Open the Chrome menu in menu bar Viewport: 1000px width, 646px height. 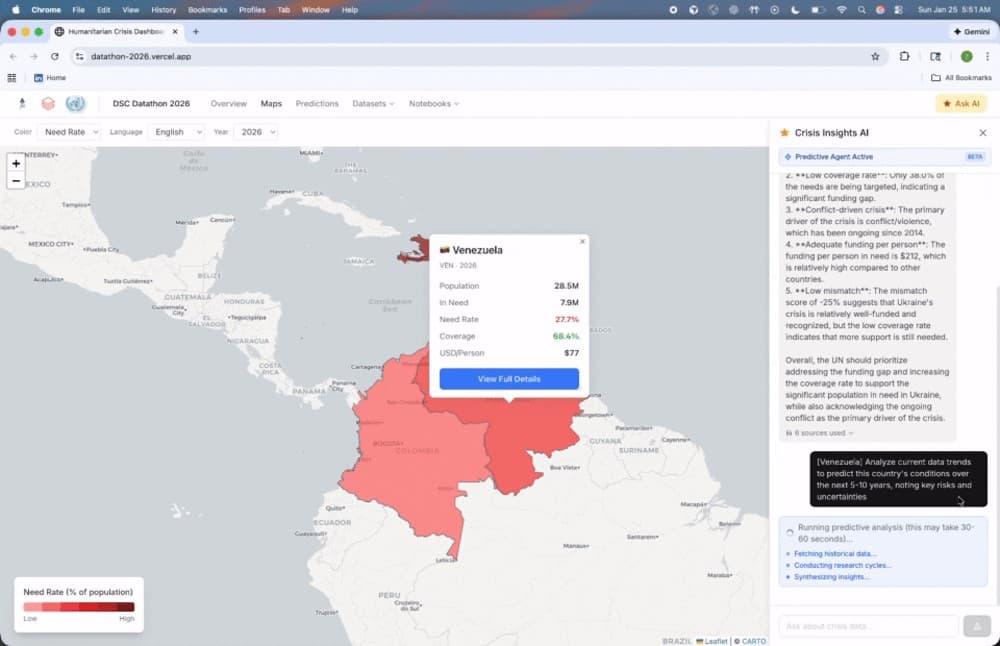(x=46, y=10)
